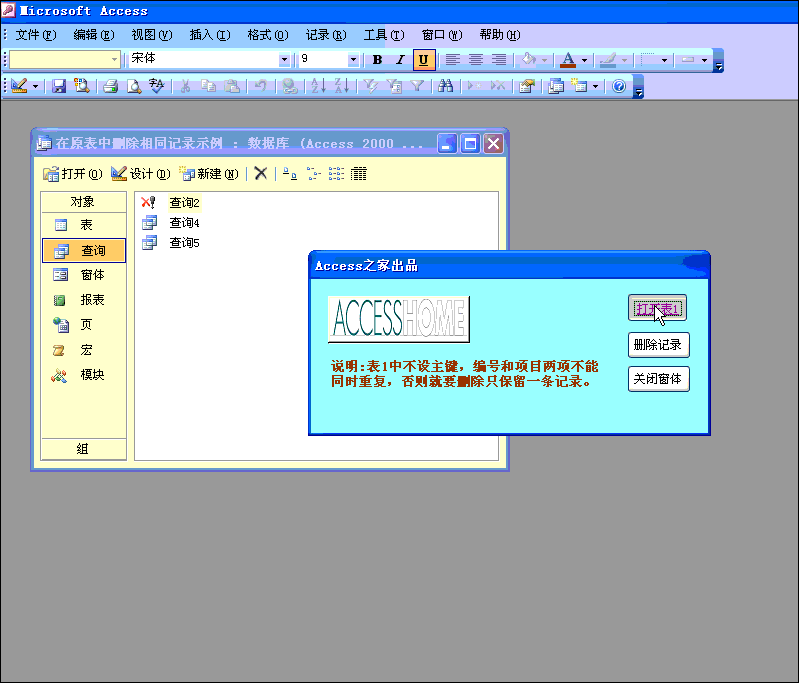Viewport: 799px width, 683px height.
Task: Click the Paste clipboard icon
Action: 232,86
